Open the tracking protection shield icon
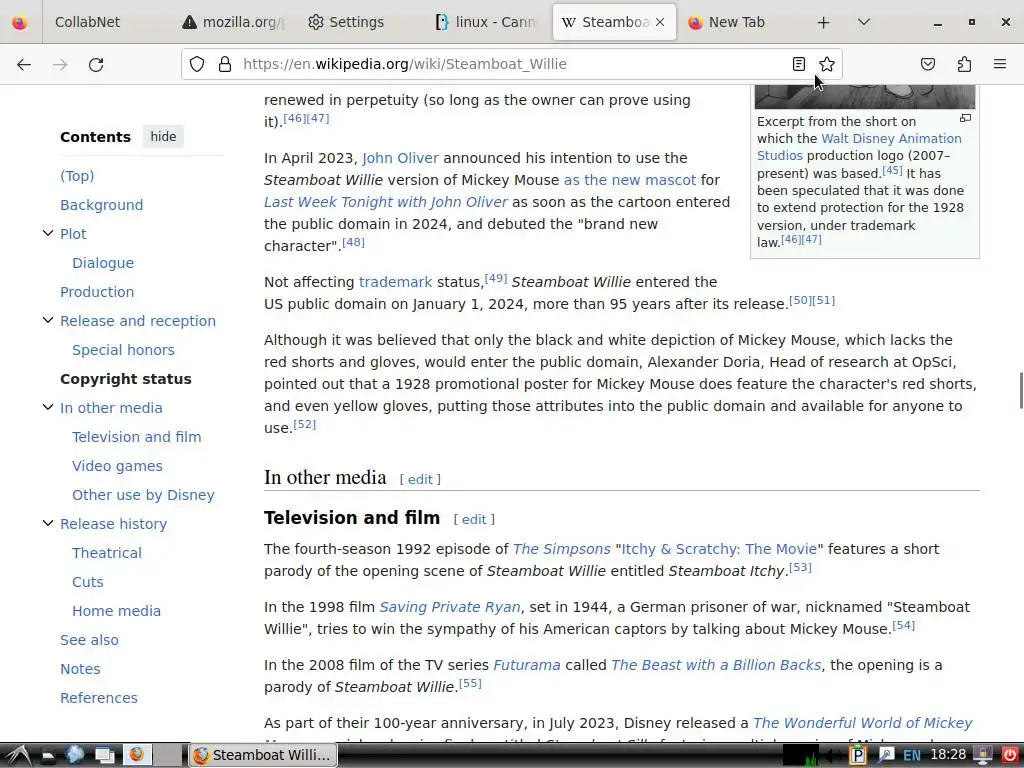Image resolution: width=1024 pixels, height=768 pixels. tap(197, 64)
